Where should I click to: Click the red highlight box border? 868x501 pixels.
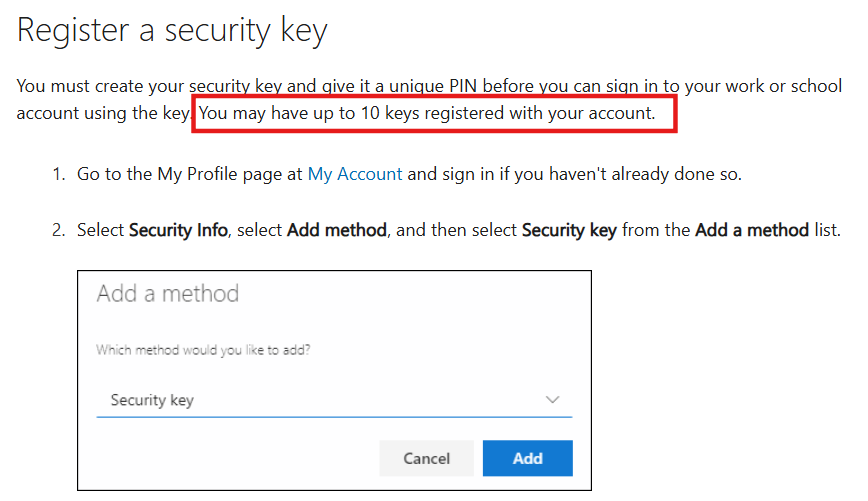pos(677,114)
